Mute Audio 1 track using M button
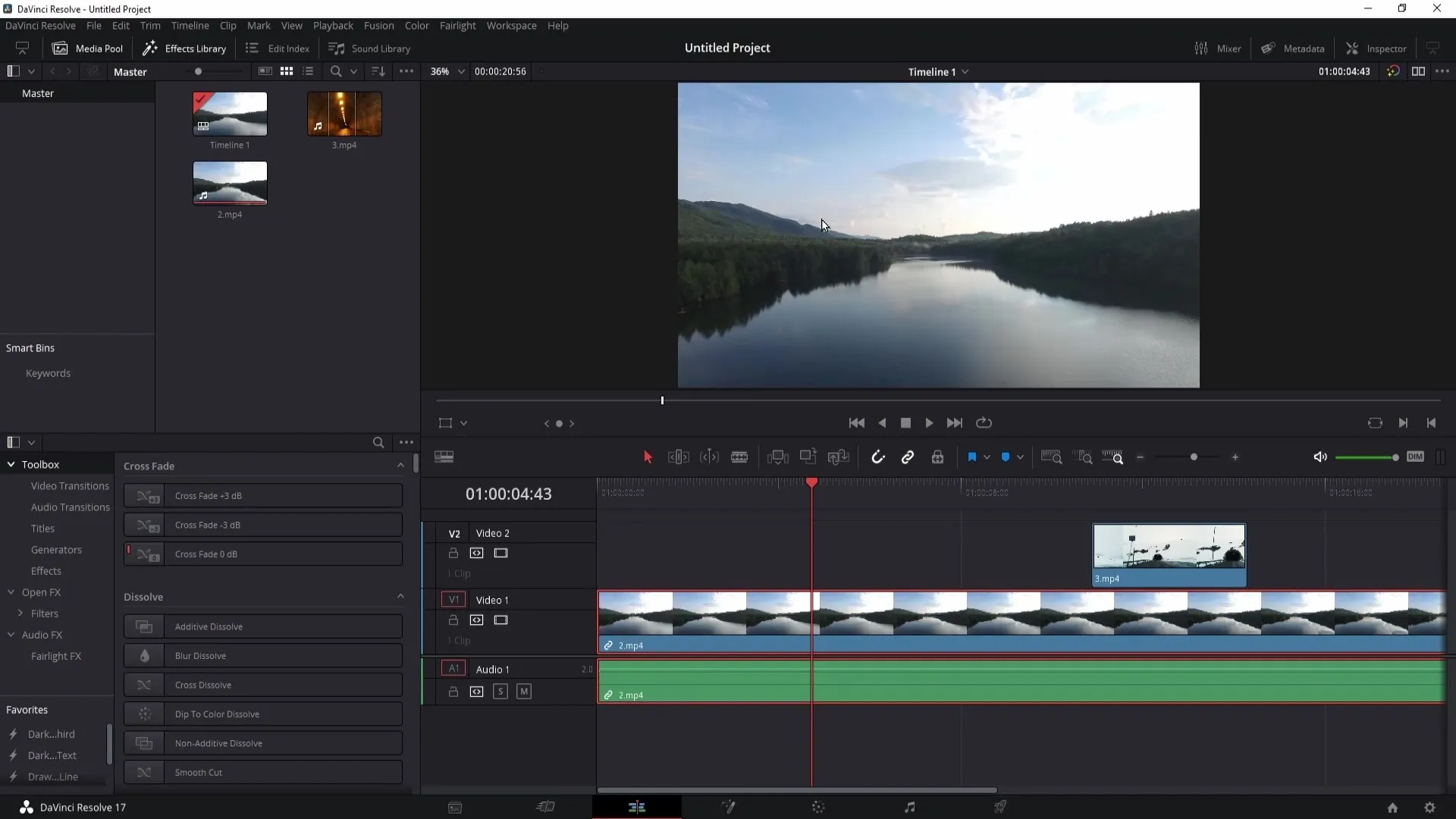This screenshot has width=1456, height=819. click(x=524, y=692)
